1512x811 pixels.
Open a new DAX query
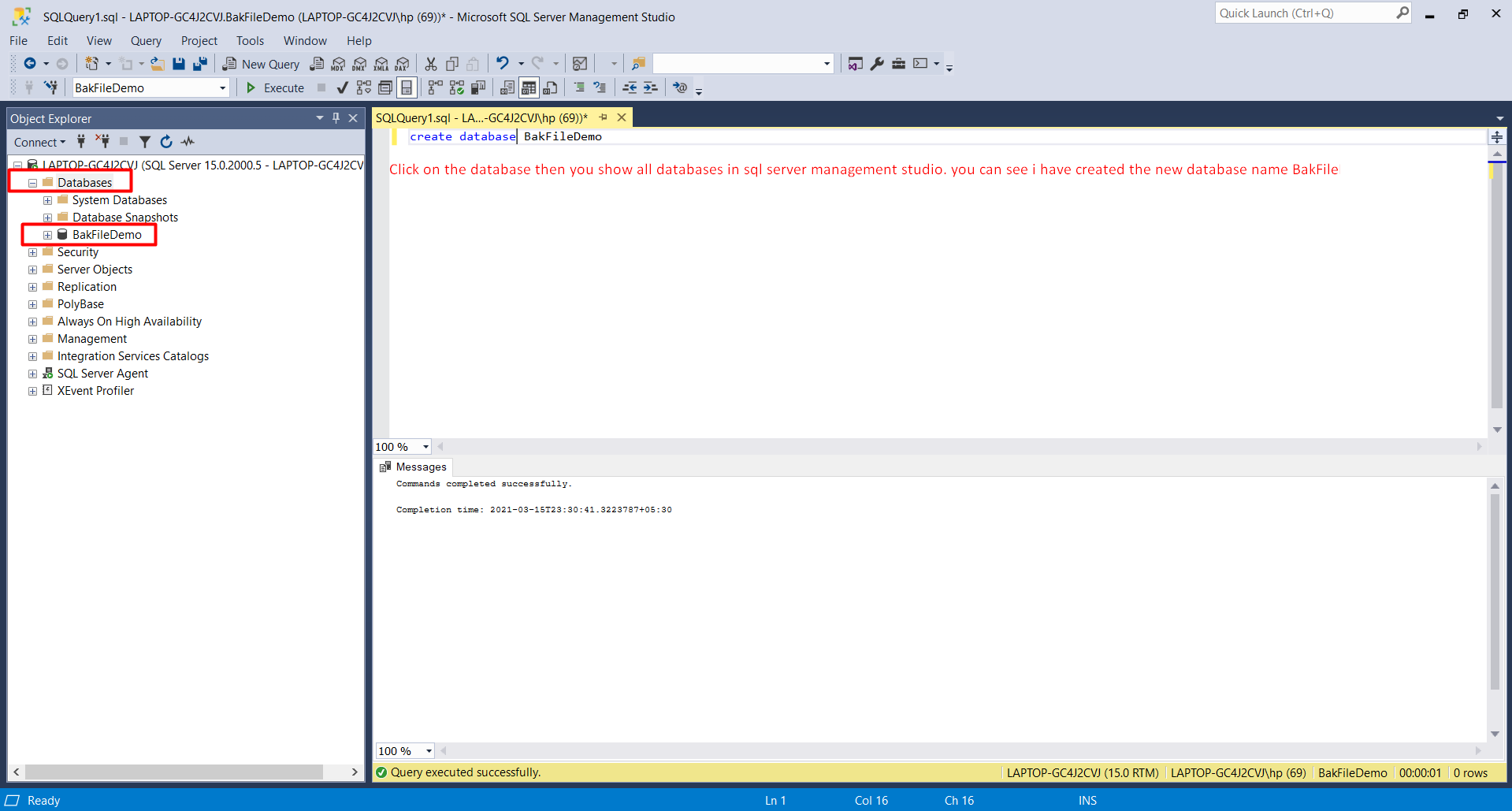403,64
